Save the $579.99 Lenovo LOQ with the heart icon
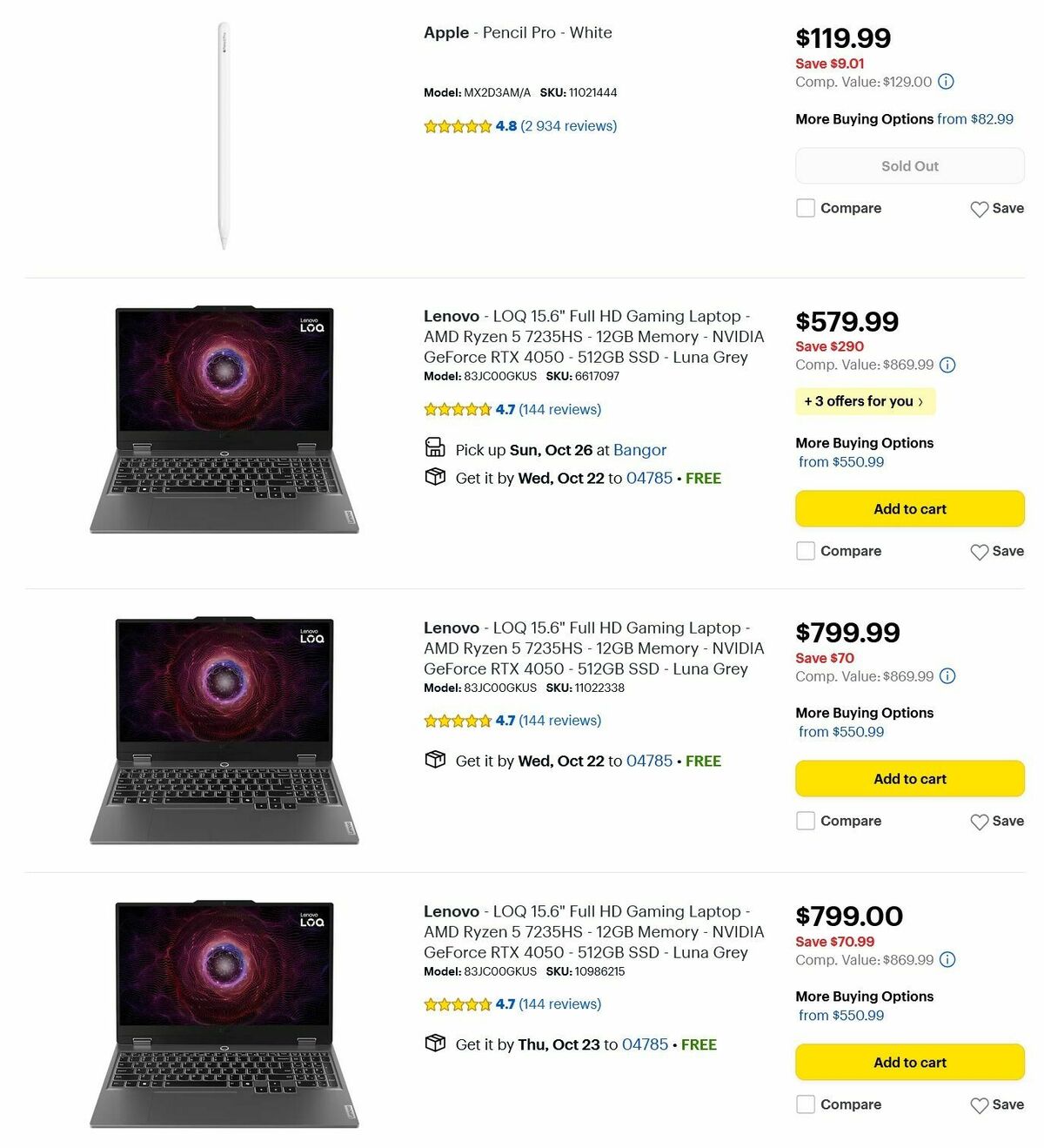This screenshot has height=1148, width=1044. tap(980, 552)
